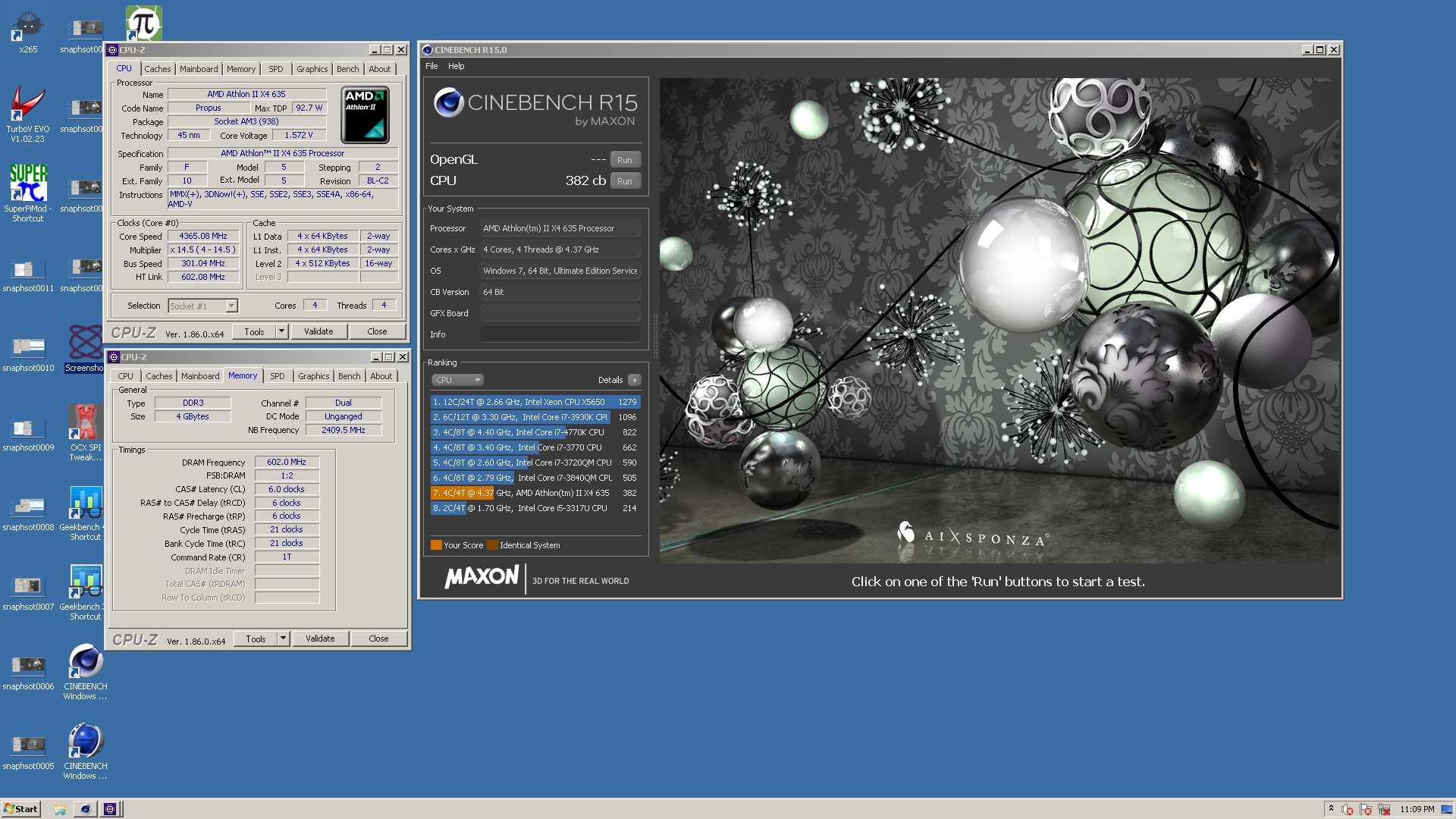Switch to Graphics tab in Memory-tab CPU-Z window
Screen dimensions: 1456x819
click(x=314, y=376)
